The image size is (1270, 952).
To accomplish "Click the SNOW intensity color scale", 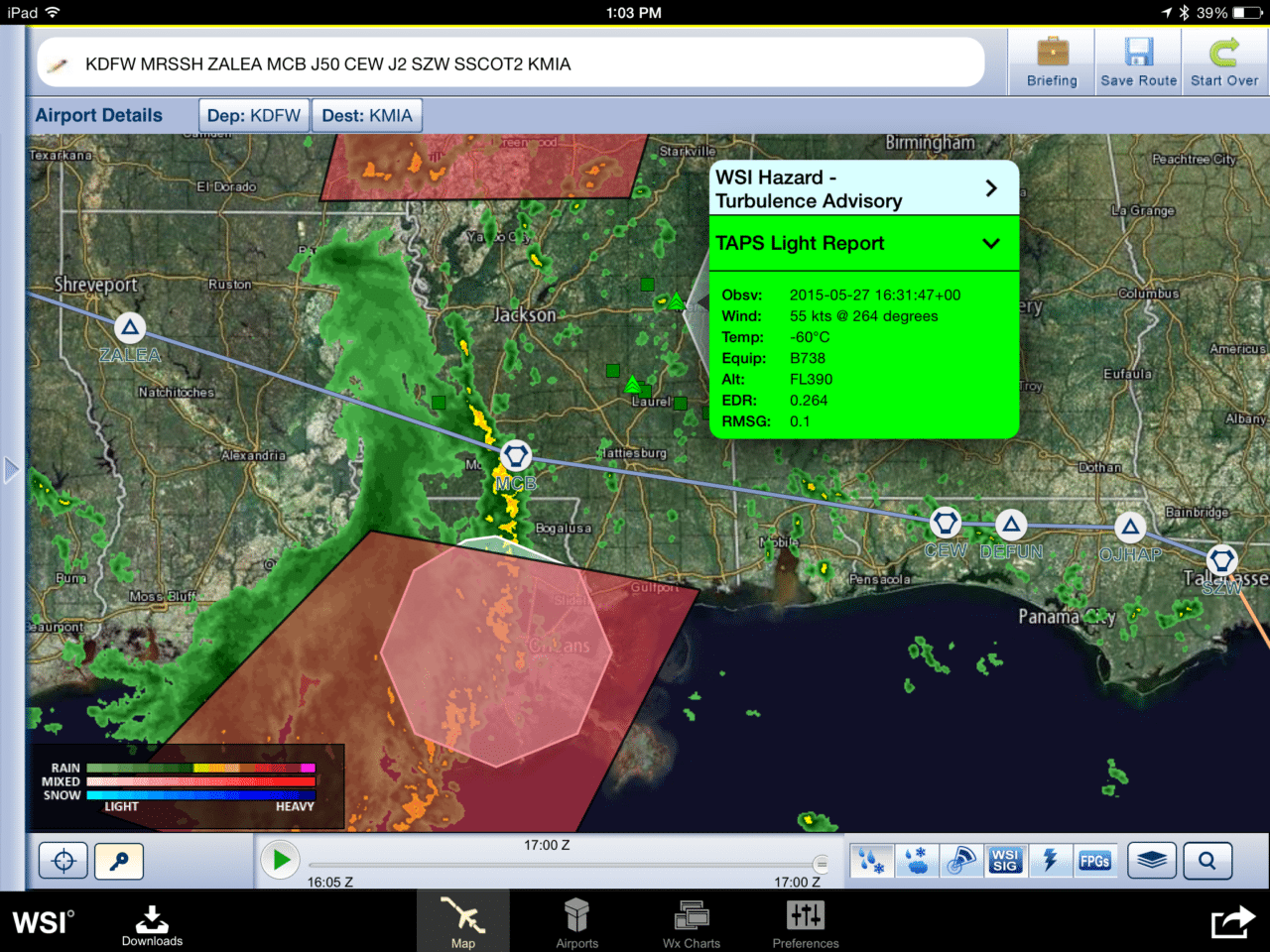I will 200,795.
